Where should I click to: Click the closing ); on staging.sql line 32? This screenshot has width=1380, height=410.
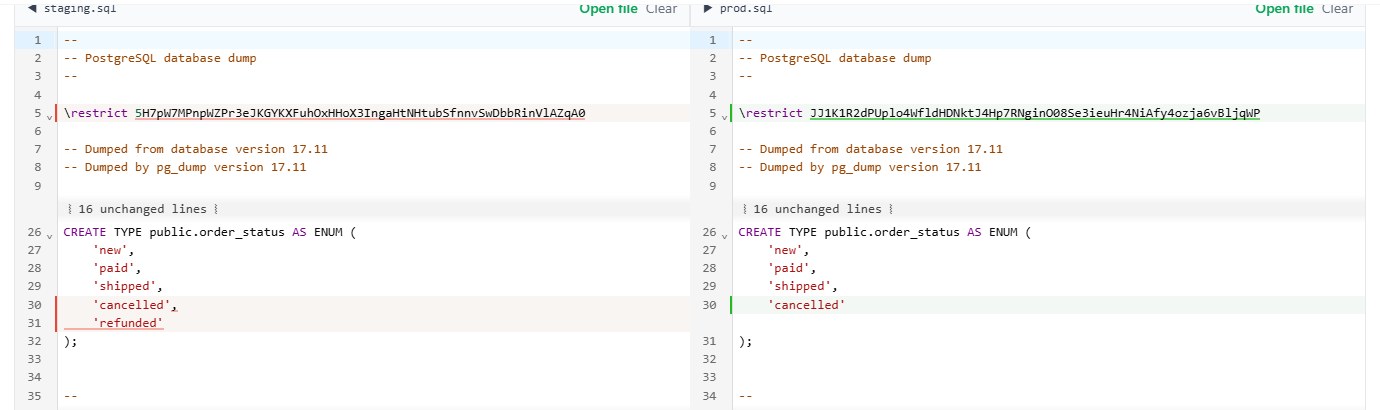tap(70, 341)
